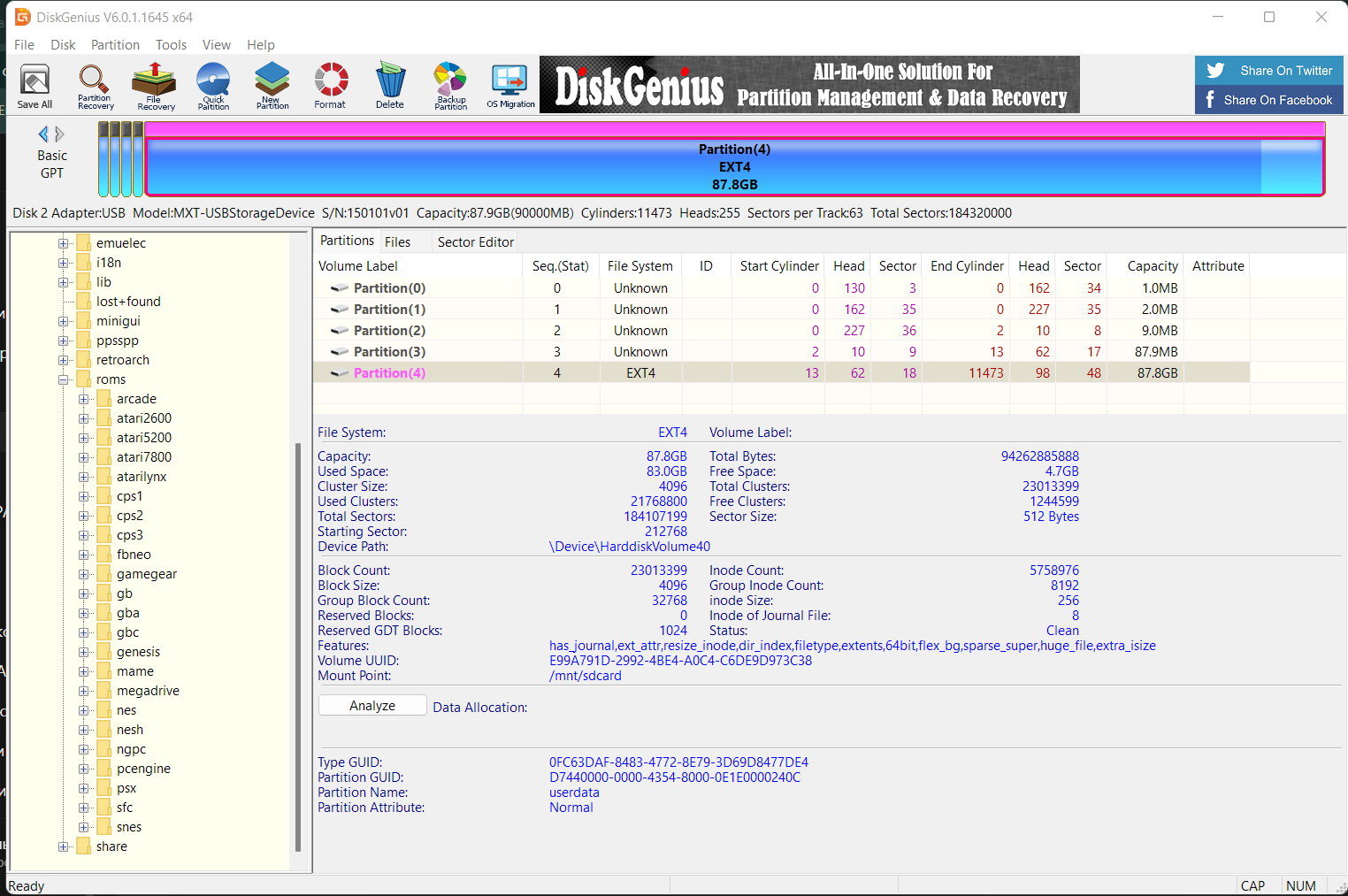This screenshot has width=1348, height=896.
Task: Launch File Recovery tool
Action: point(155,86)
